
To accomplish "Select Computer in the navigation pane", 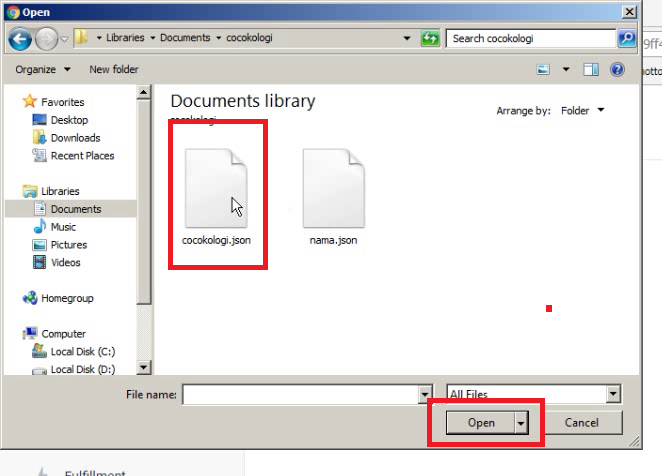I will (63, 334).
